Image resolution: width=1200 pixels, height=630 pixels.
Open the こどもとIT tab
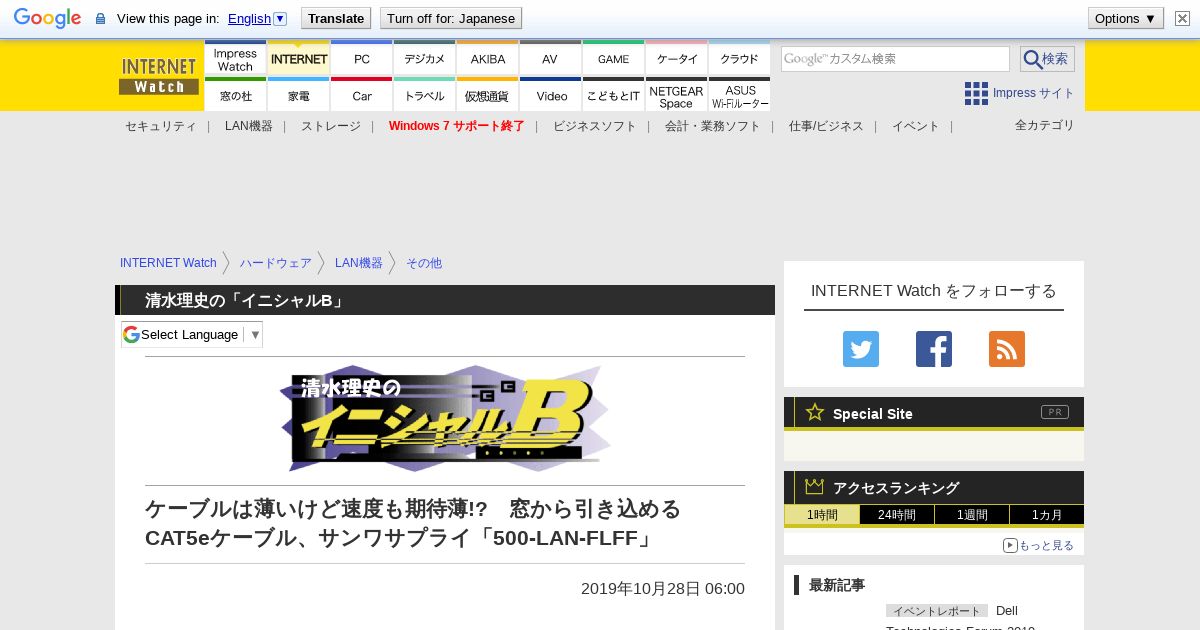click(x=614, y=95)
